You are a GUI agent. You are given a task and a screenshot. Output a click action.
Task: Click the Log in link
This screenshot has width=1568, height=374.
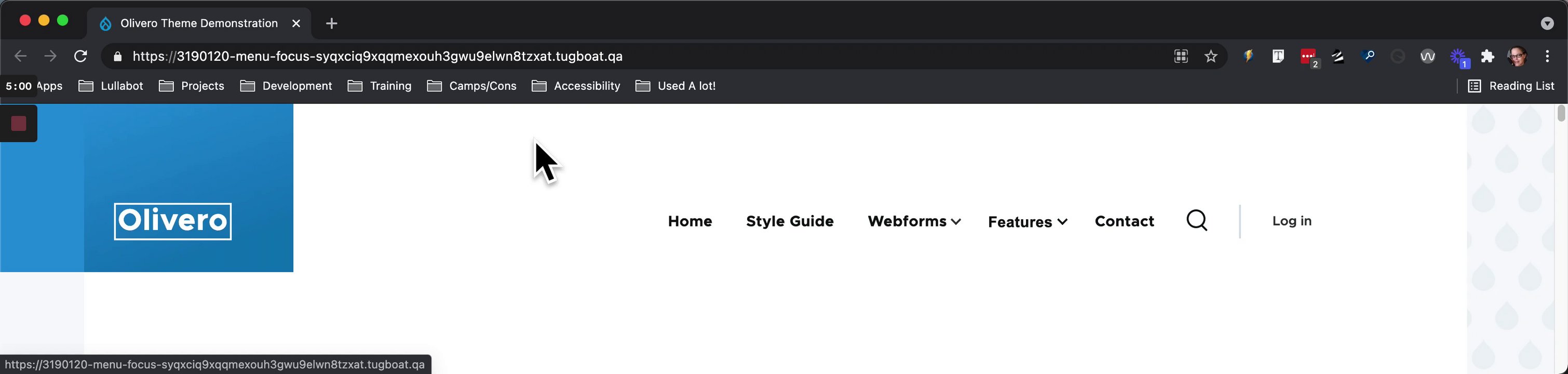tap(1292, 220)
